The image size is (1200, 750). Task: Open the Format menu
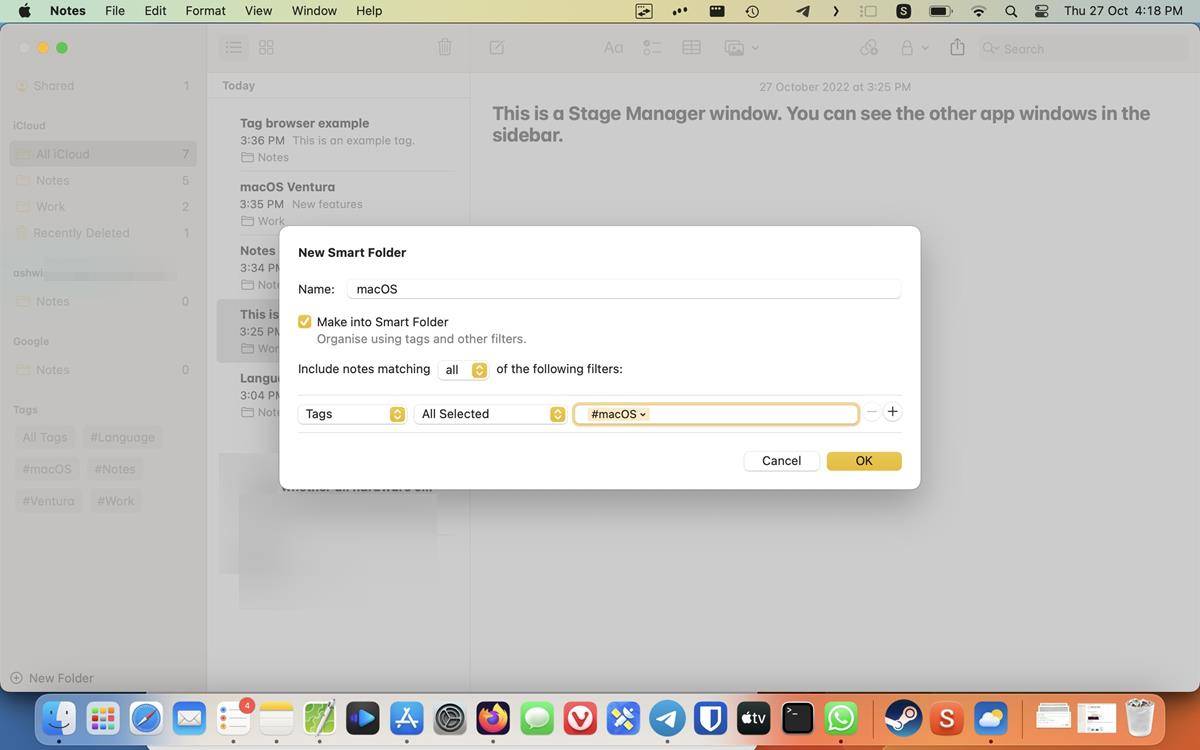205,11
